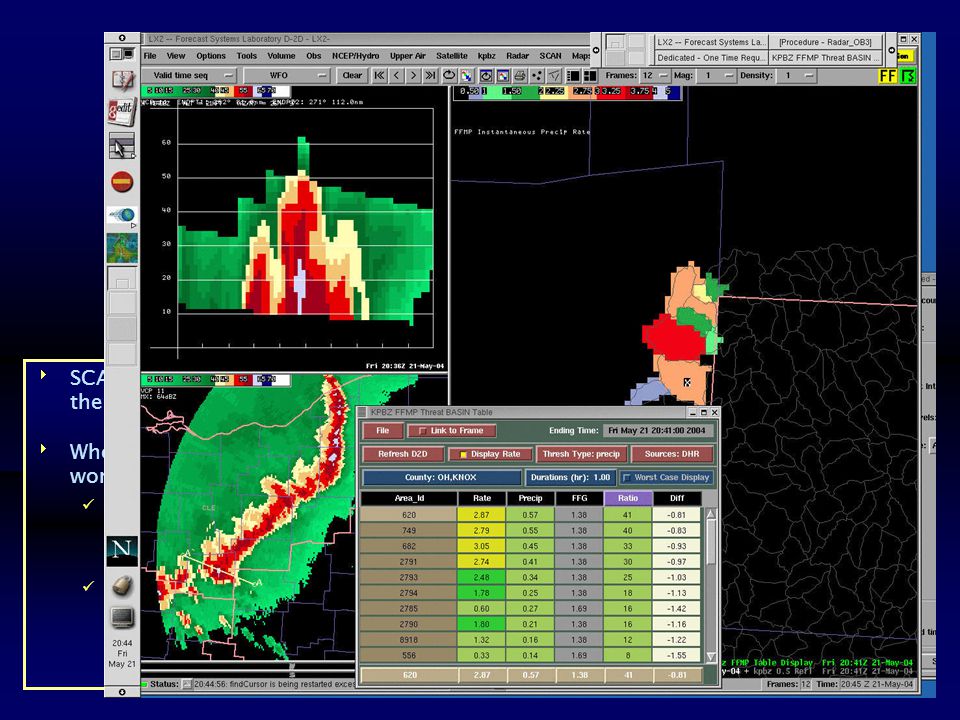This screenshot has height=720, width=960.
Task: Sort by Diff column header
Action: (677, 498)
